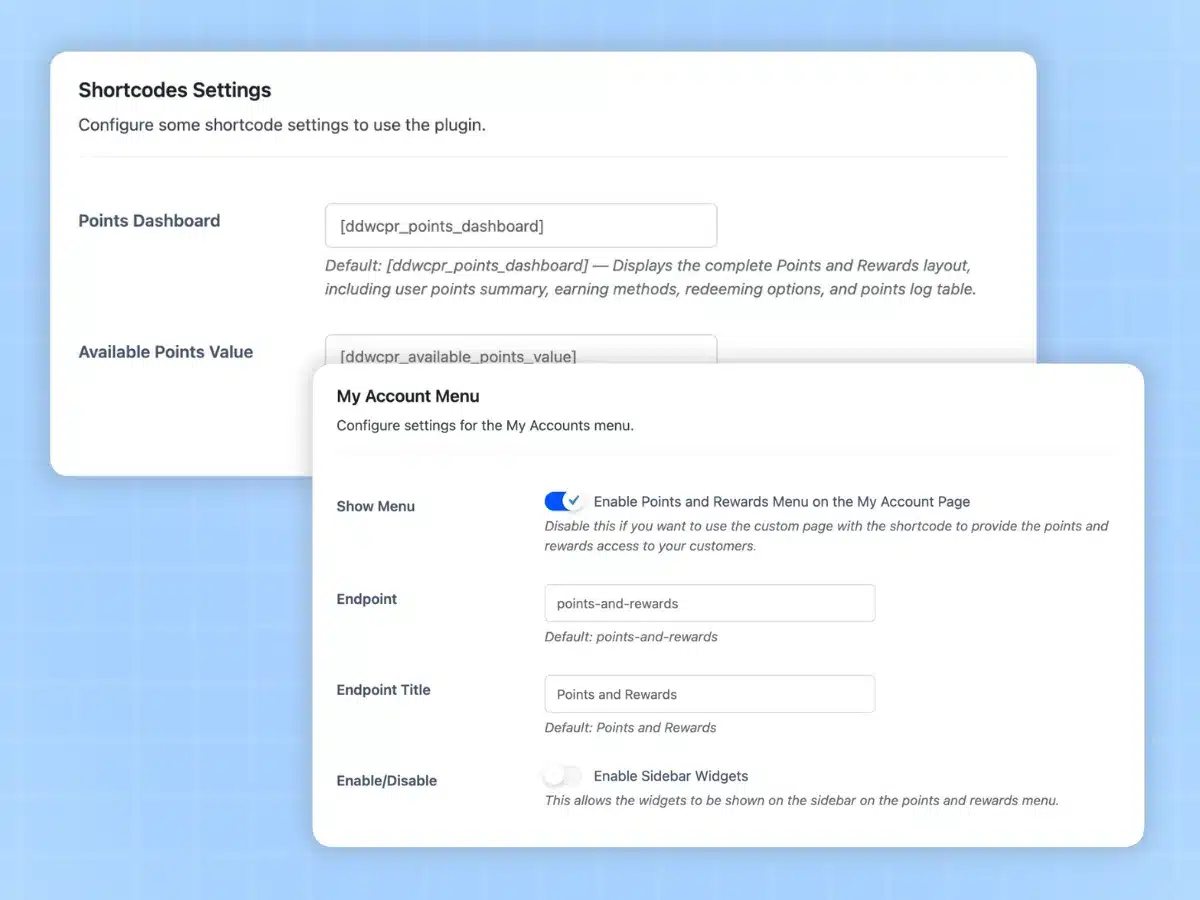Click 'Default: Points and Rewards' hint text
The width and height of the screenshot is (1200, 900).
click(630, 728)
